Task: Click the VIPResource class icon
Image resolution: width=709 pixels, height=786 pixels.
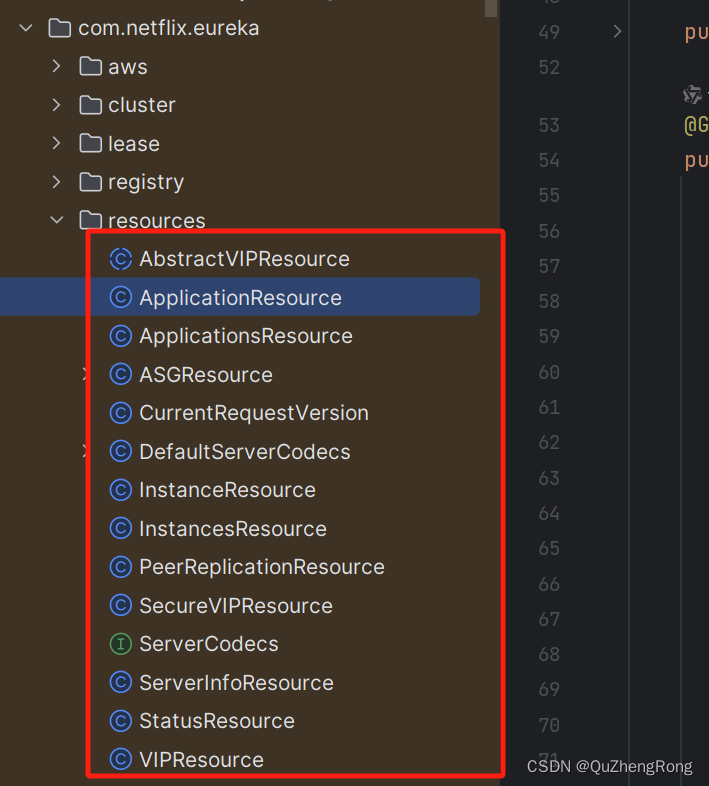Action: pos(121,759)
